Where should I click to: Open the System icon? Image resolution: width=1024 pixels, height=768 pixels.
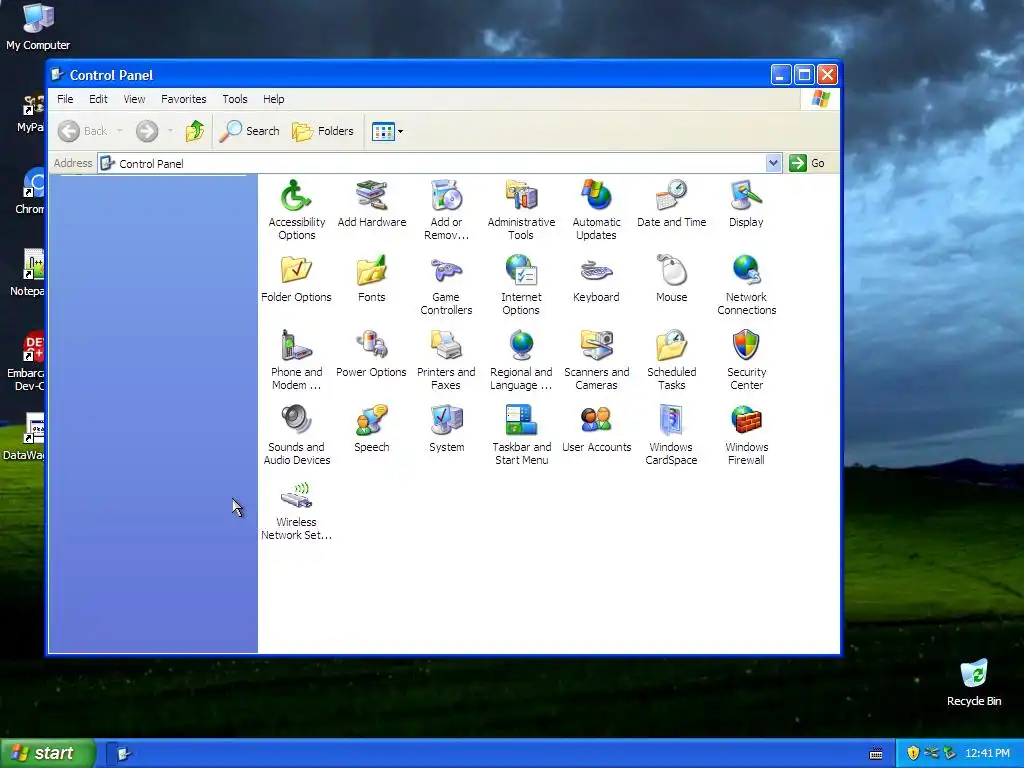[447, 429]
